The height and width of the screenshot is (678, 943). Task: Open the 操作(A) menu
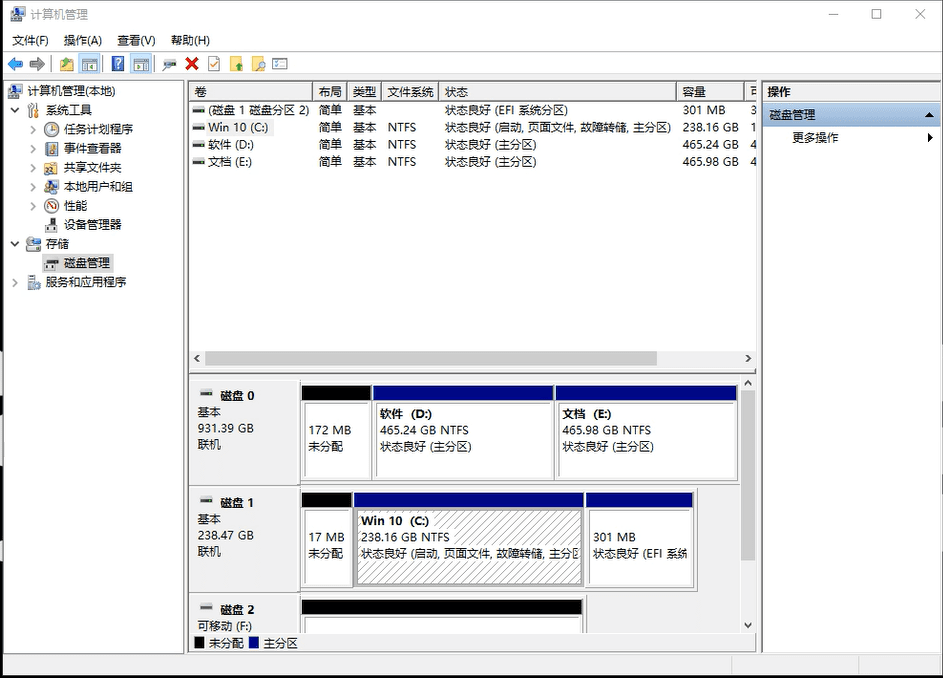pyautogui.click(x=83, y=40)
